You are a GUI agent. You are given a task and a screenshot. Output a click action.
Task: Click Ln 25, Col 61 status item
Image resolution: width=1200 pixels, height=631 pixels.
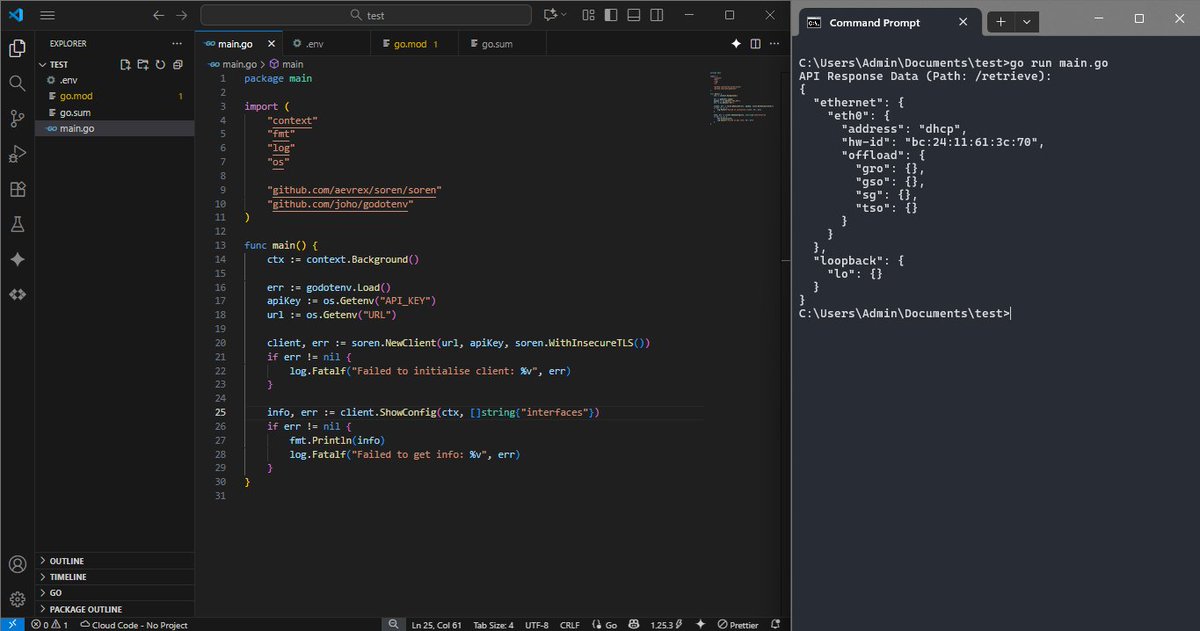(436, 624)
